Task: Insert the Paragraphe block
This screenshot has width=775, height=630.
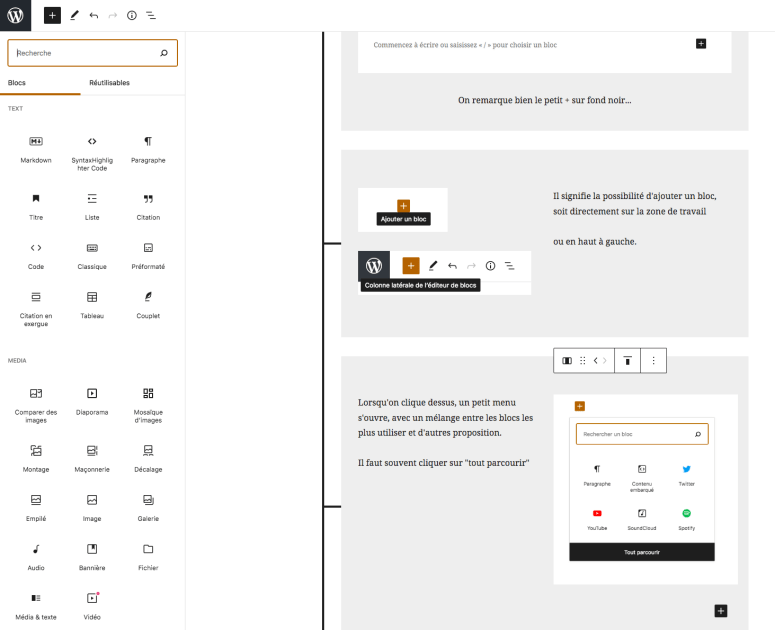Action: pos(148,148)
